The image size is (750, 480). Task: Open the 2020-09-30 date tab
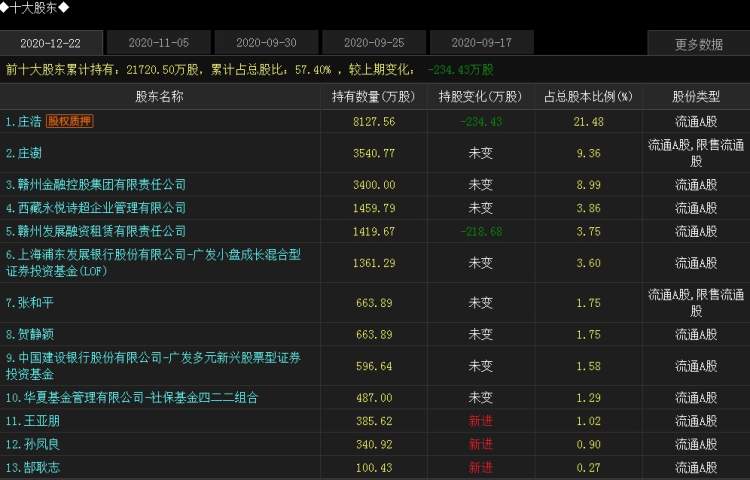pyautogui.click(x=266, y=43)
